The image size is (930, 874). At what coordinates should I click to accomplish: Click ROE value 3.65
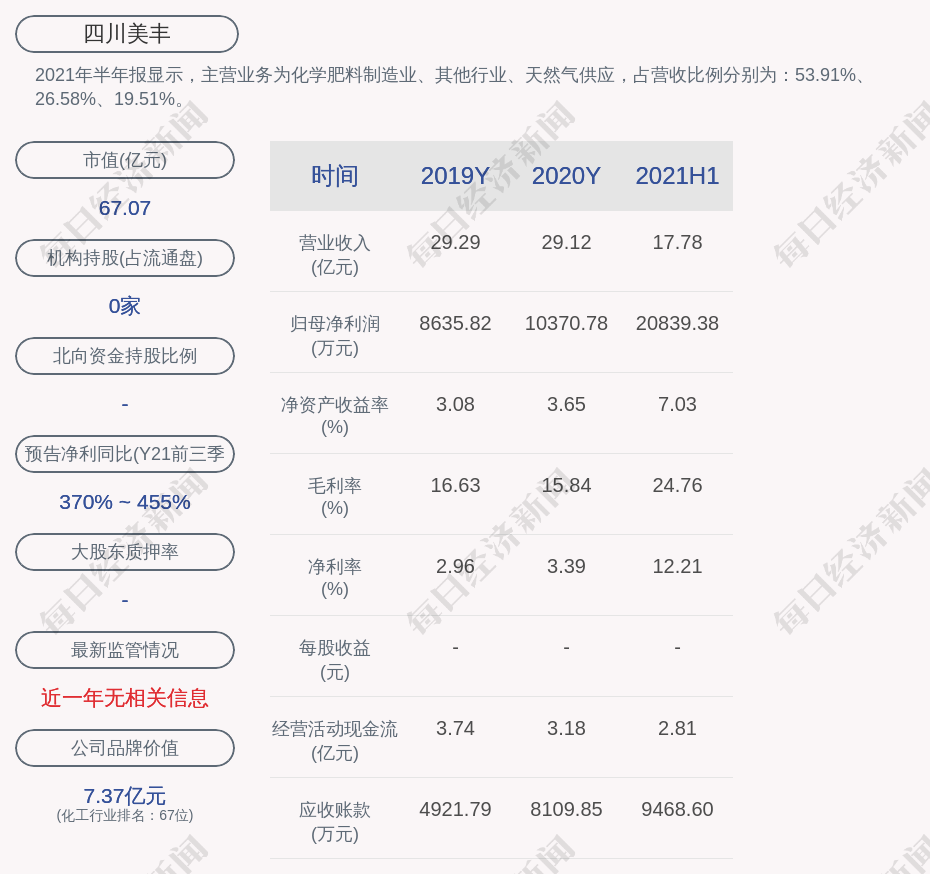[x=566, y=404]
